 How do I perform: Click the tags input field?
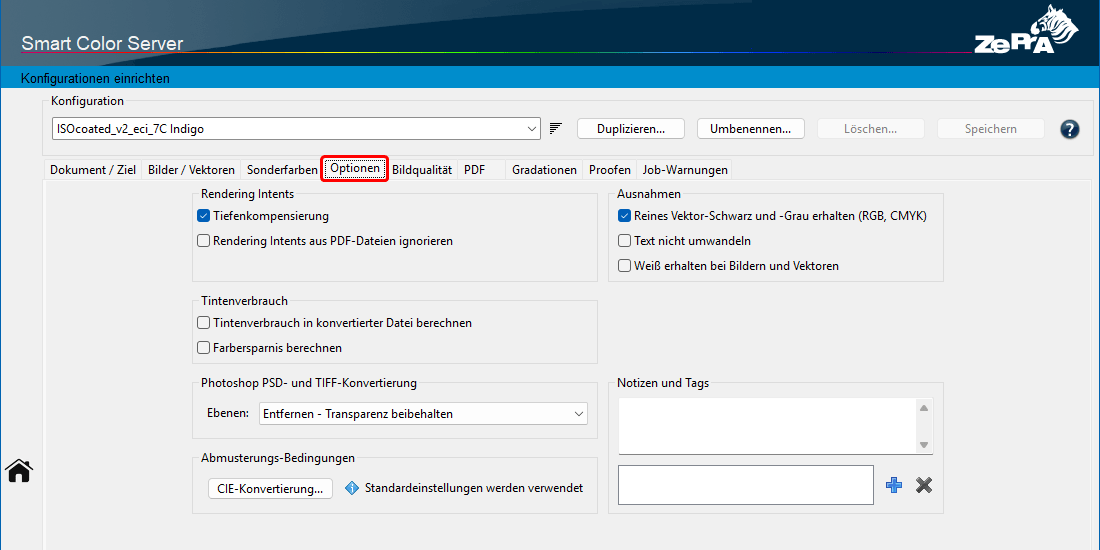746,485
